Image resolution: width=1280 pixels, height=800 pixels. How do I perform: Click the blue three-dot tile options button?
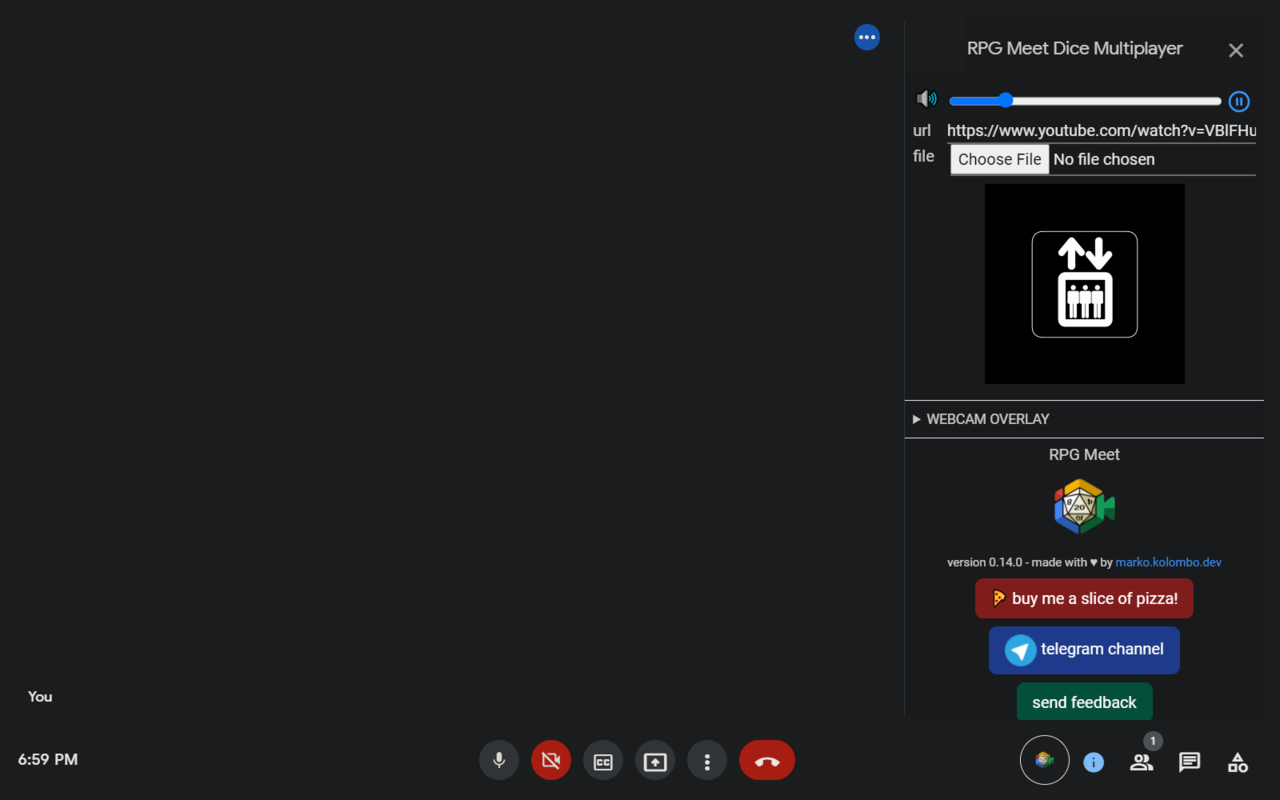(867, 37)
